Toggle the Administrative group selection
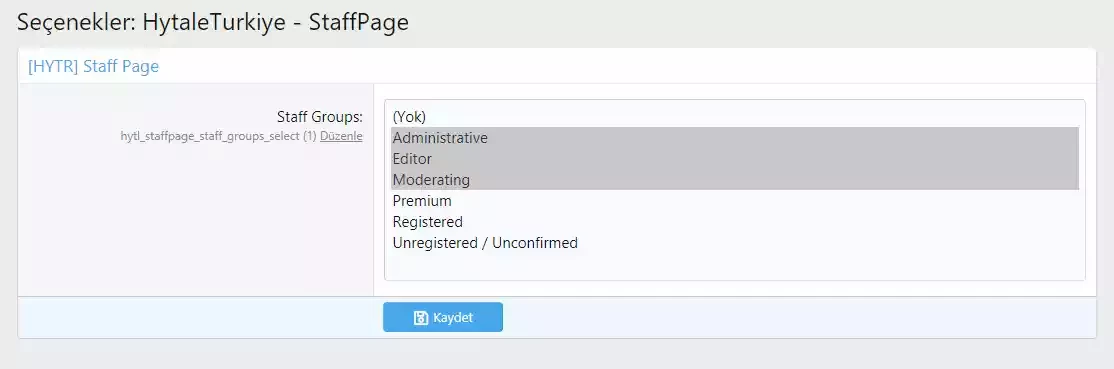This screenshot has width=1114, height=369. click(x=735, y=138)
